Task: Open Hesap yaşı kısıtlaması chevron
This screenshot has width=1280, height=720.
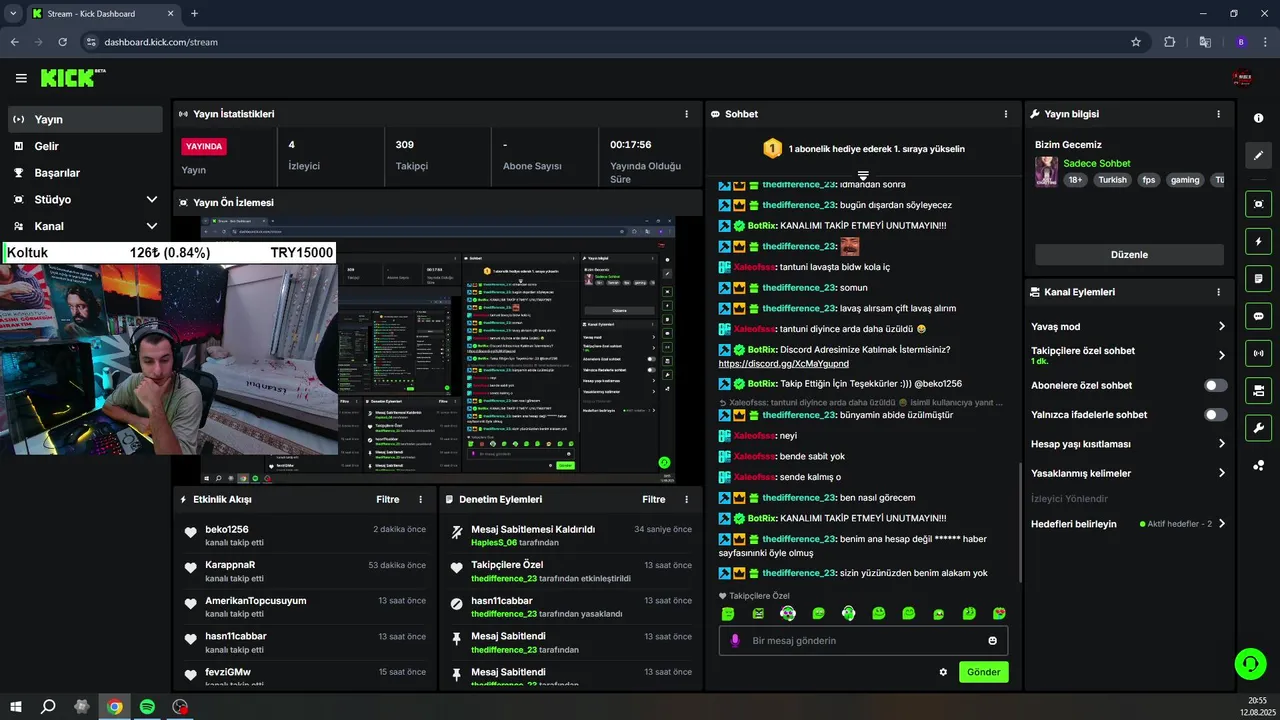Action: 1221,444
